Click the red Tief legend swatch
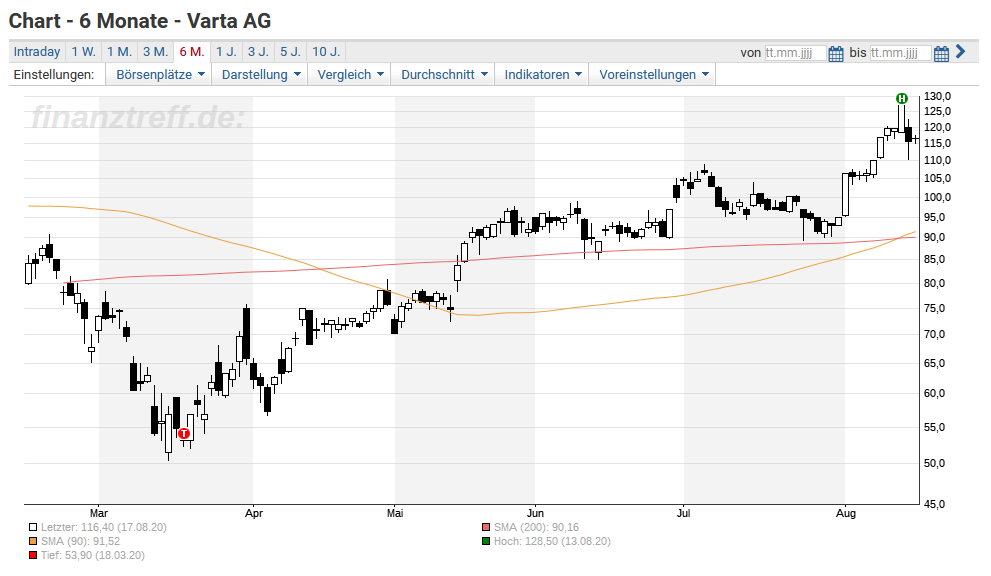 [33, 555]
